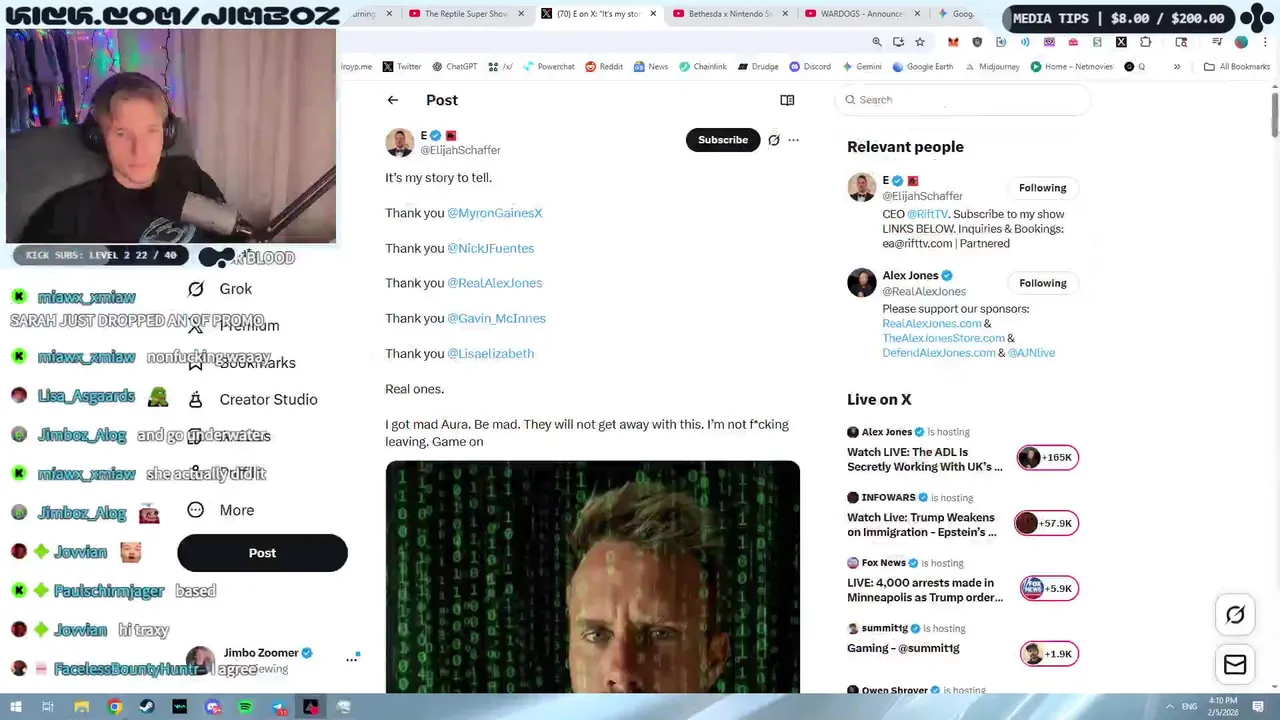Focus the X Search field
1280x720 pixels.
click(962, 100)
